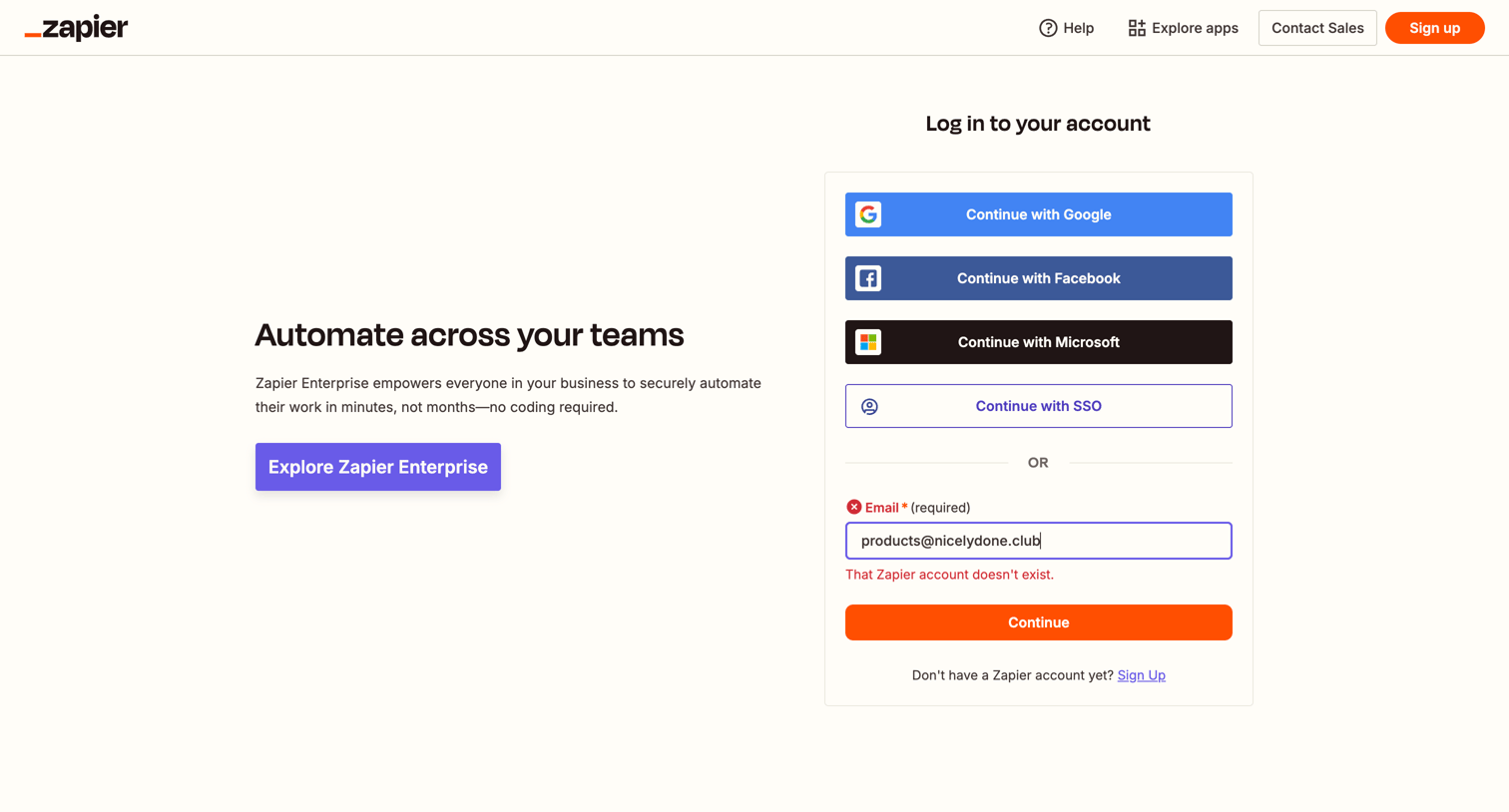
Task: Click the Zapier Enterprise description paragraph
Action: pos(508,395)
